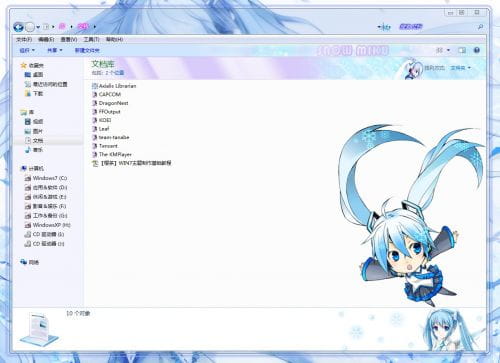
Task: Click the 网络 (Network) icon in sidebar
Action: (24, 262)
